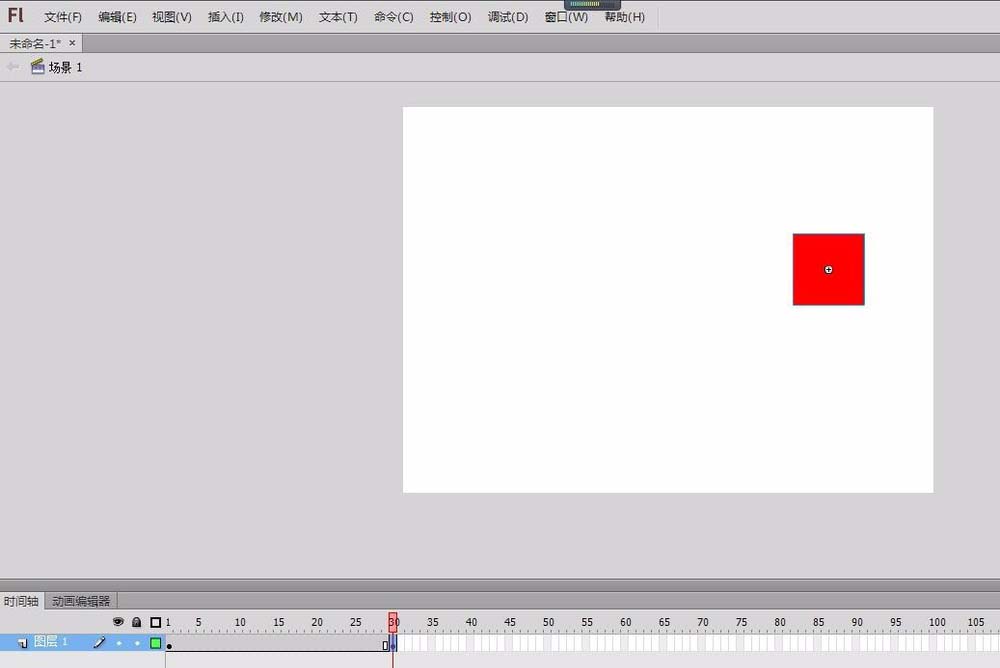Open the 窗口(W) menu

[566, 17]
